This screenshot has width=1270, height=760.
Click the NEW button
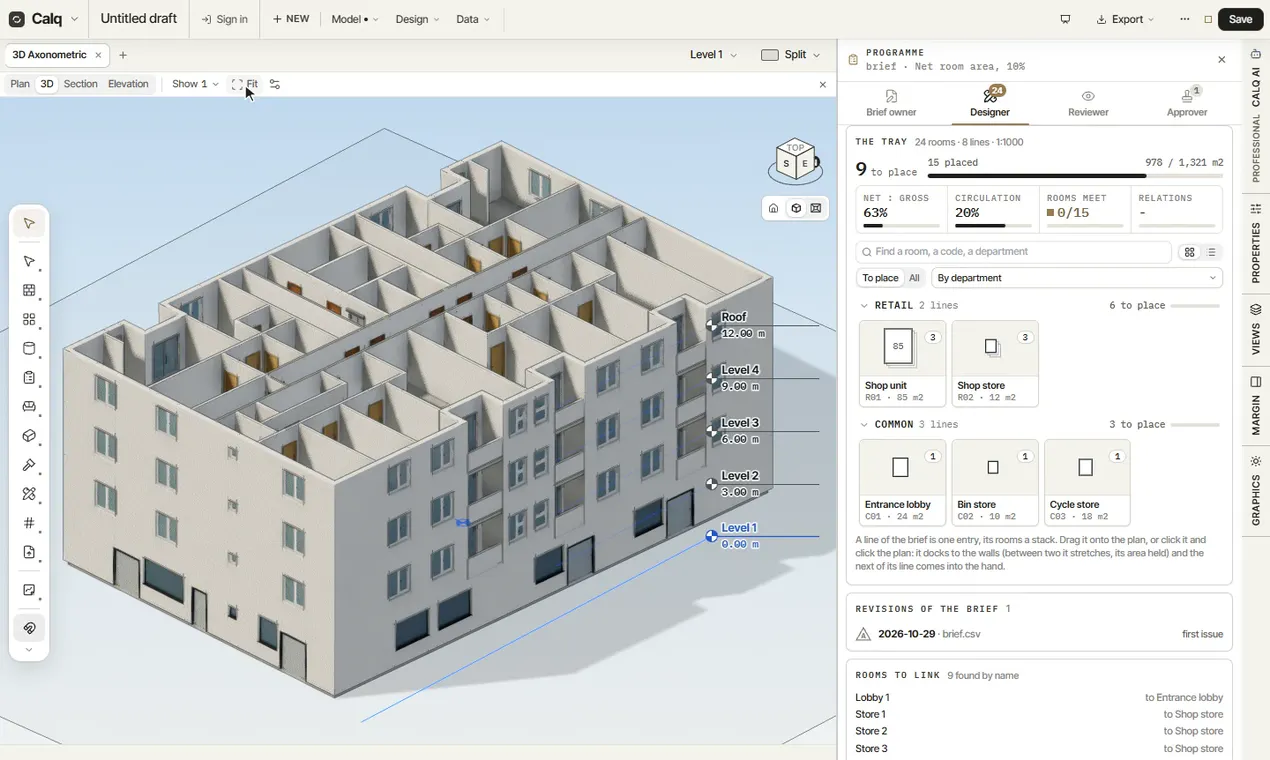[291, 19]
